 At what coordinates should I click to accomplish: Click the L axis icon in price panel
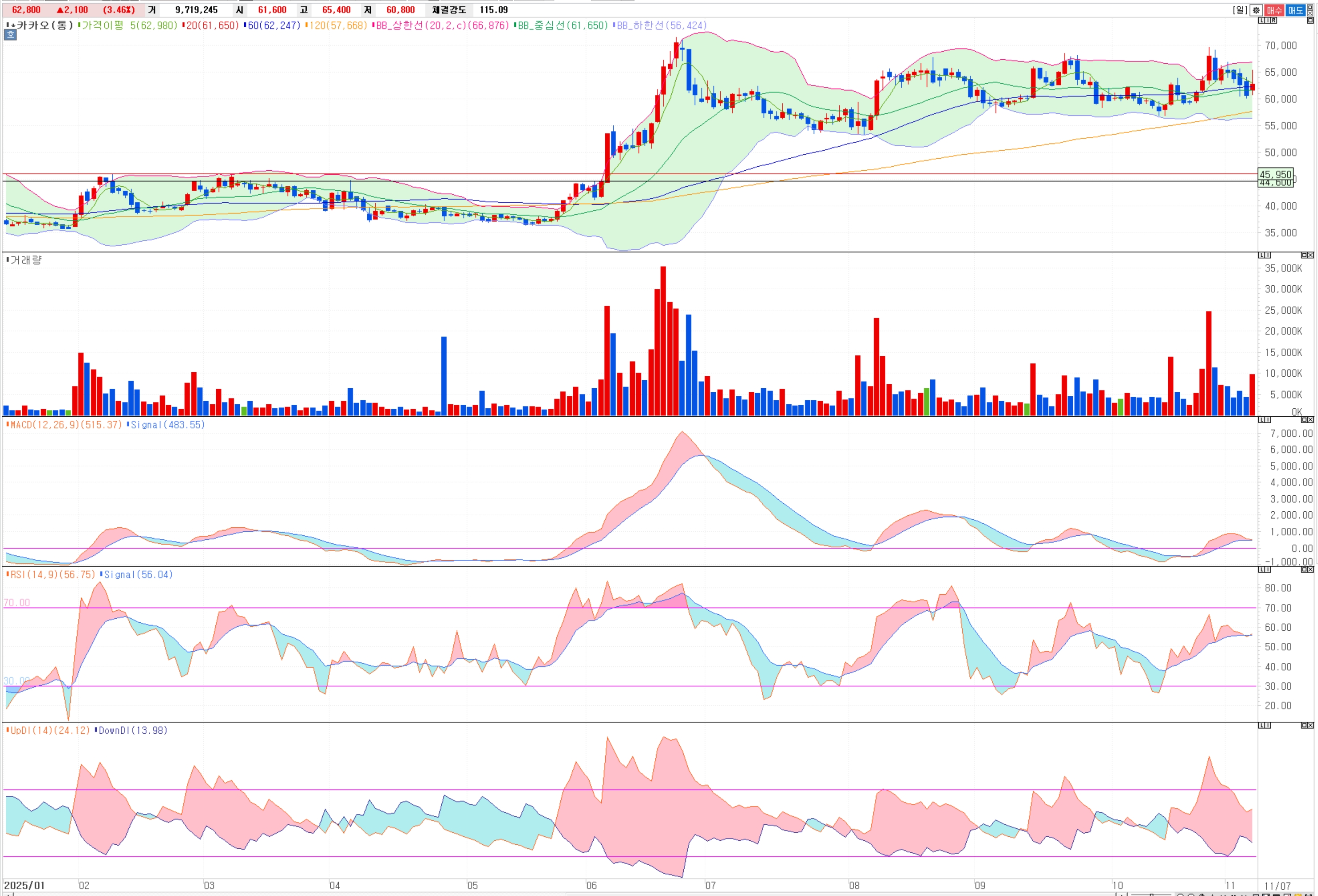pos(1262,21)
